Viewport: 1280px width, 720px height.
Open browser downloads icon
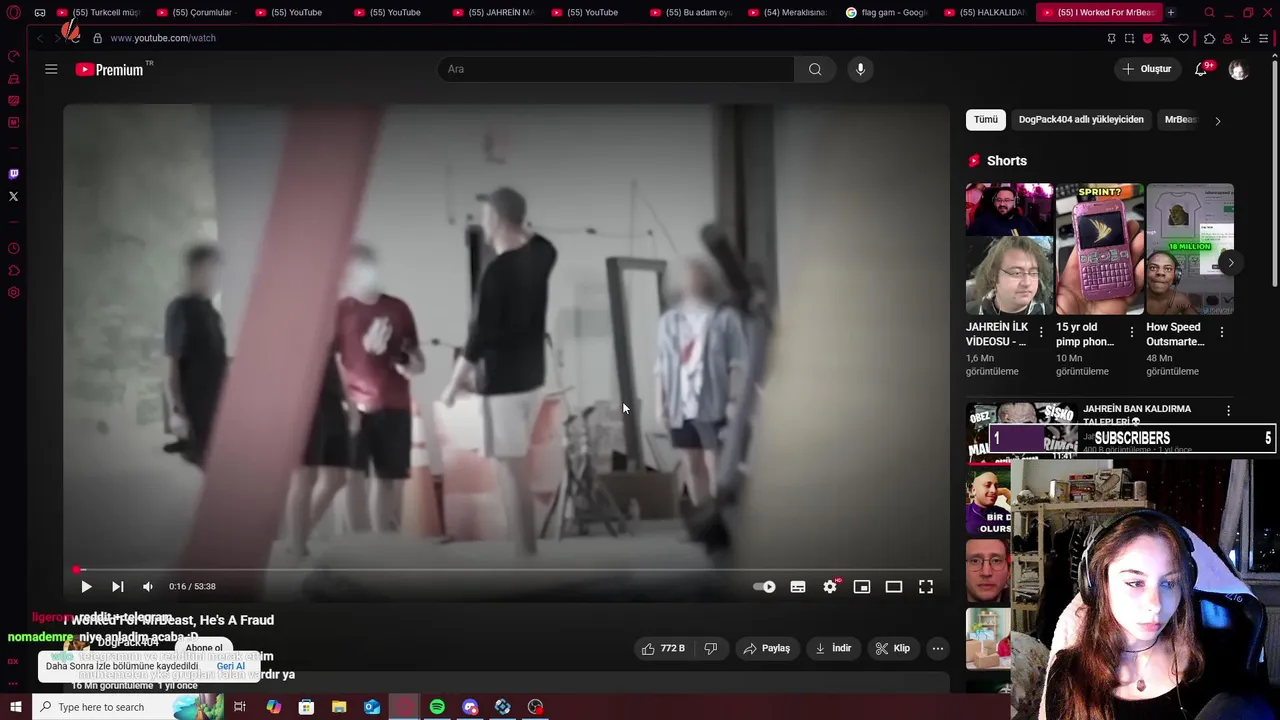click(1245, 38)
